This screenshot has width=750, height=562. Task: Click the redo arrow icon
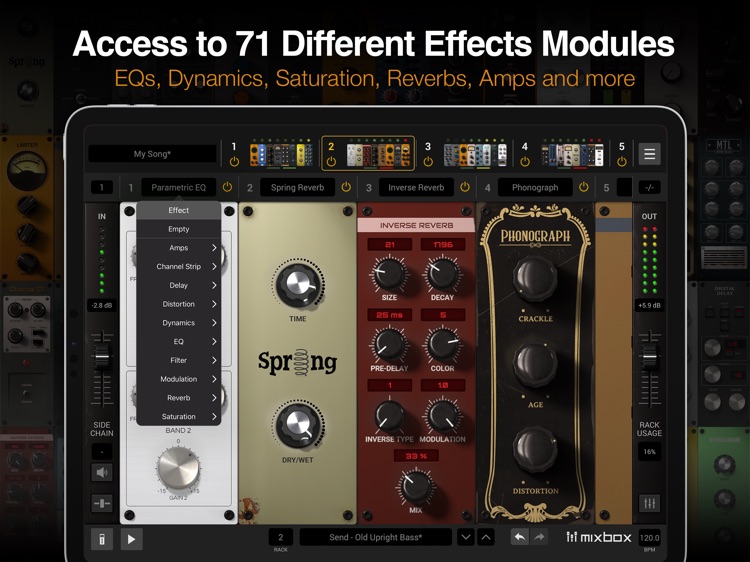[539, 537]
